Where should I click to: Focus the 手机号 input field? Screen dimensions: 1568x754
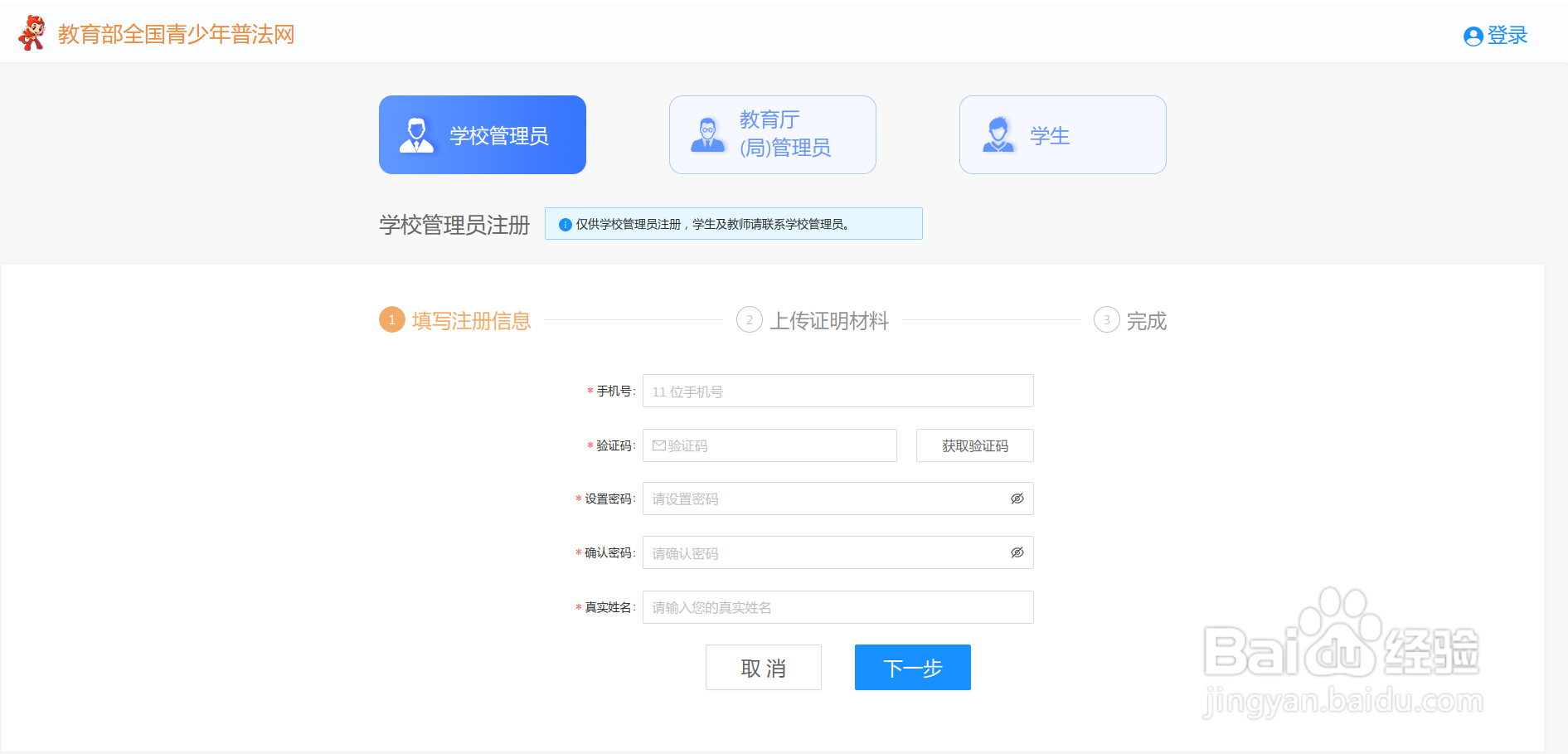point(838,391)
